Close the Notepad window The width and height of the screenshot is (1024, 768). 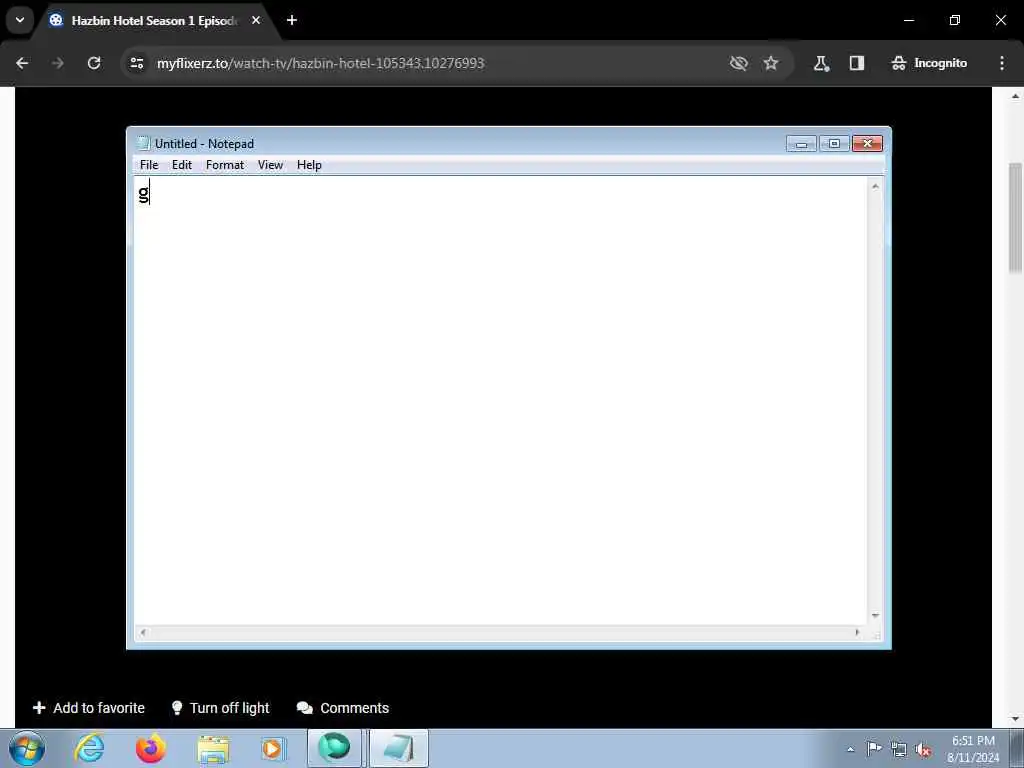(867, 143)
